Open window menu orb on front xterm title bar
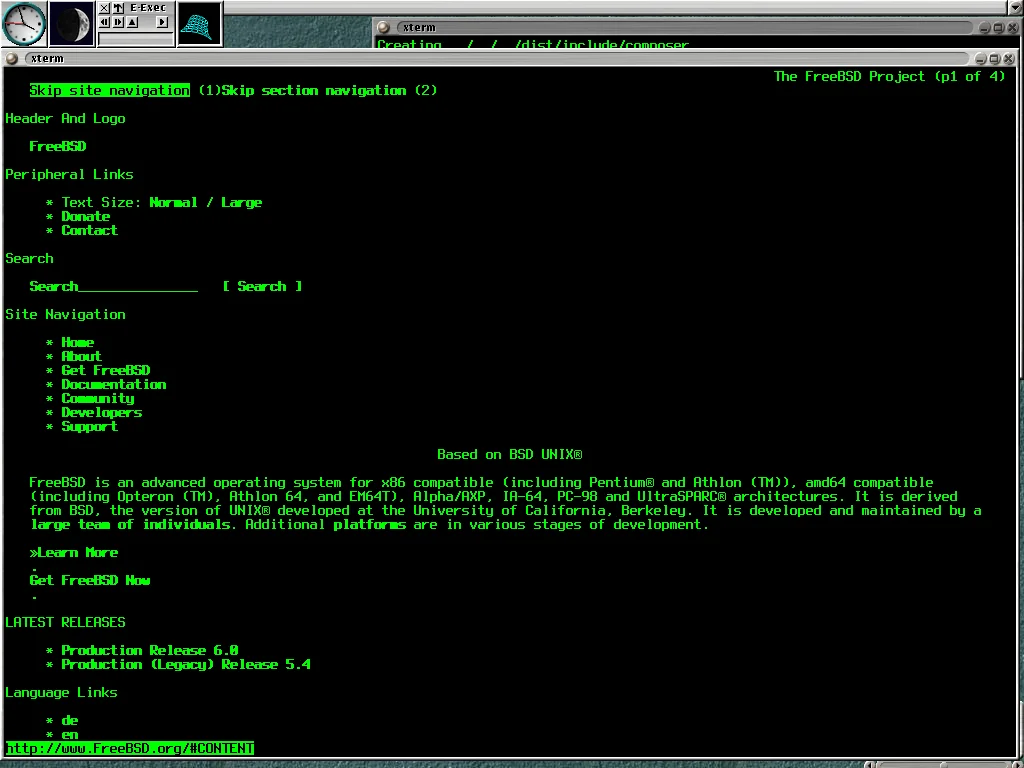The width and height of the screenshot is (1024, 768). coord(13,59)
